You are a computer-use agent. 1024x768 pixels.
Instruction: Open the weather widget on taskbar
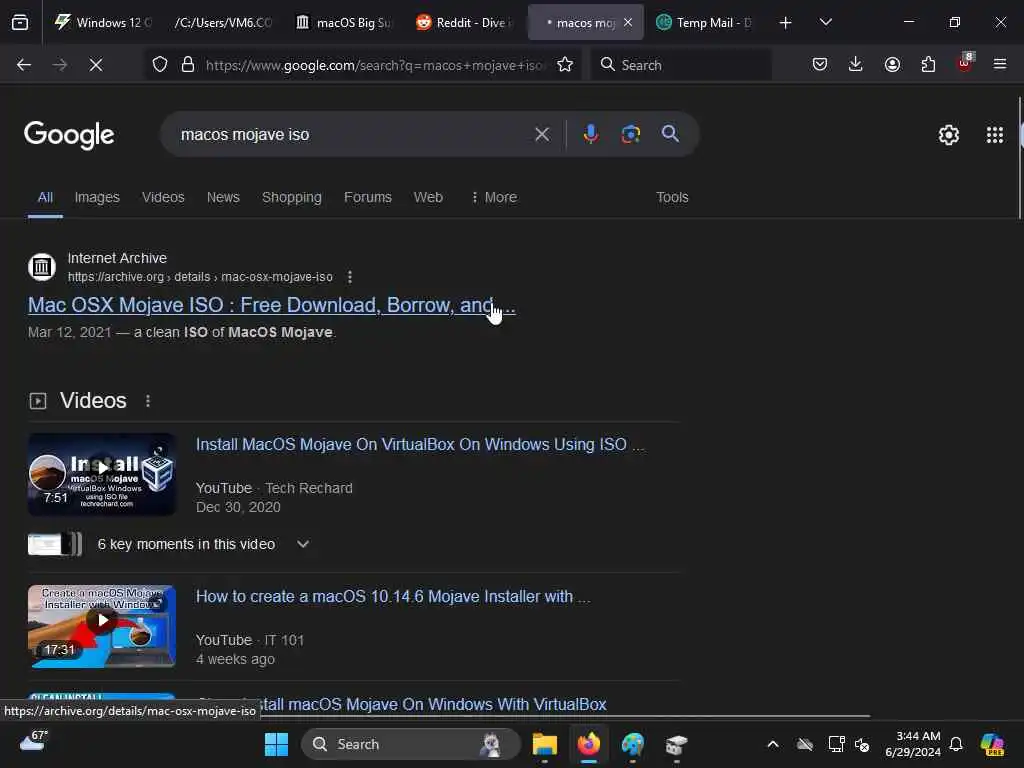point(33,742)
